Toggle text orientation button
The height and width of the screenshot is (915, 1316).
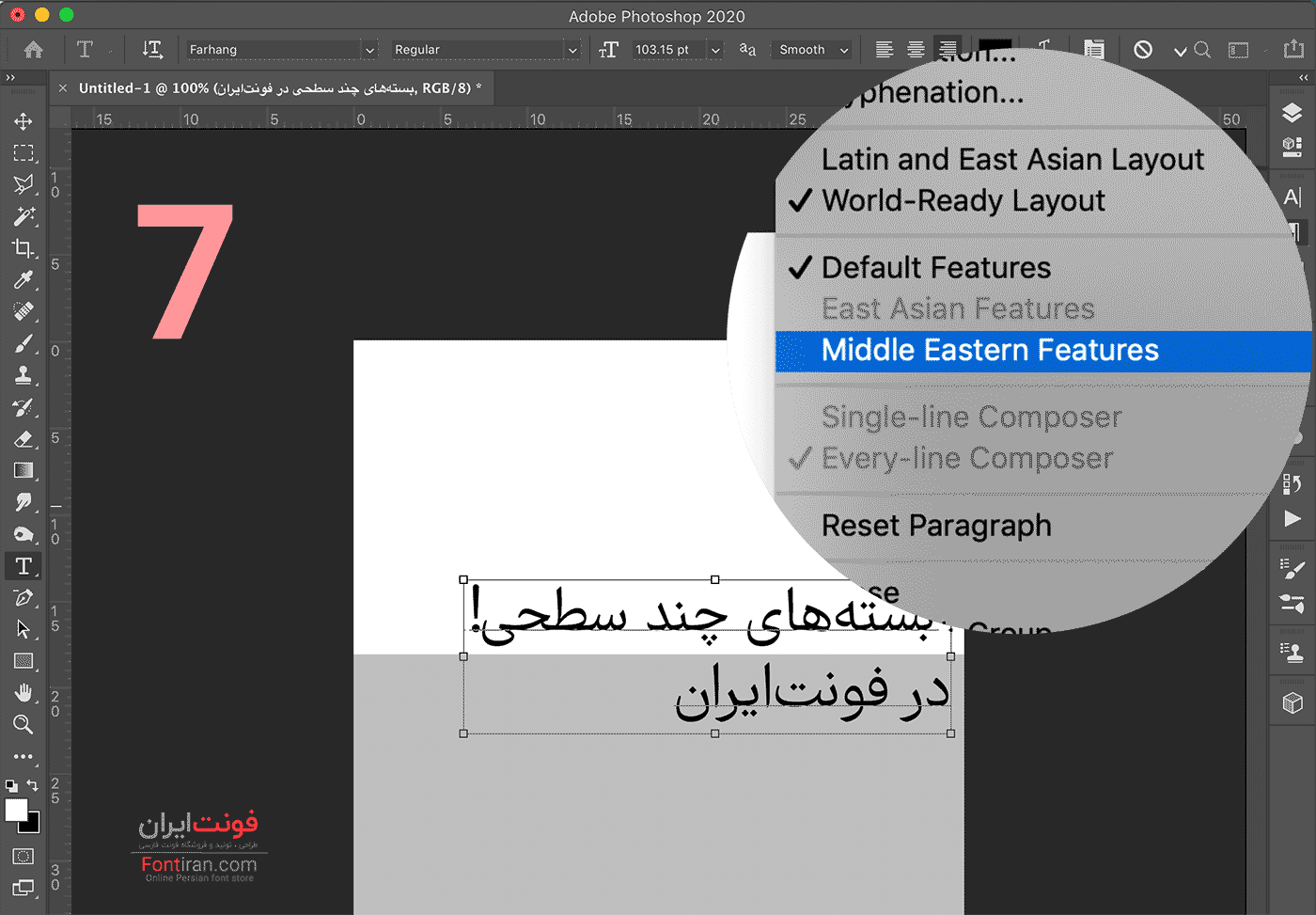pyautogui.click(x=151, y=50)
